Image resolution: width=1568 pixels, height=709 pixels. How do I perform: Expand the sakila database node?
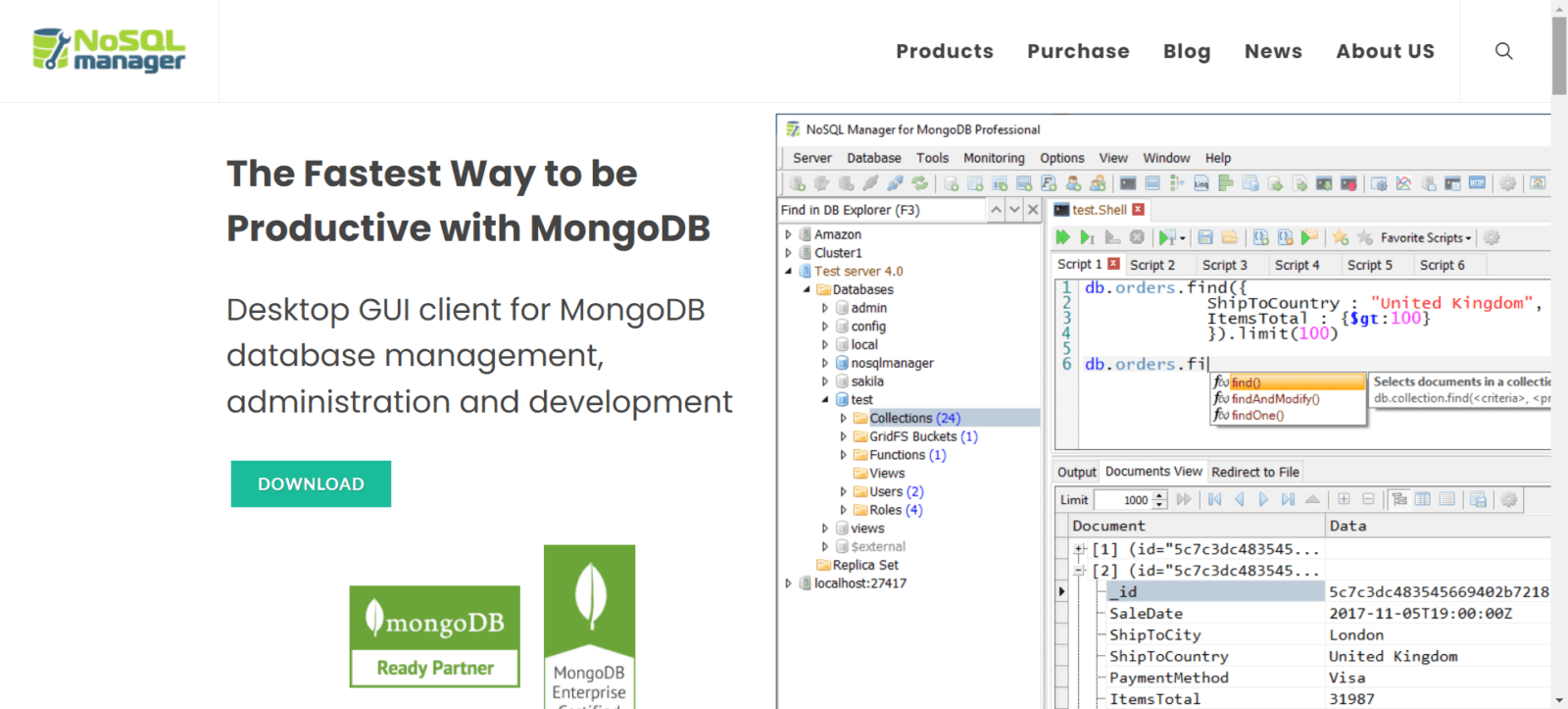pos(825,381)
